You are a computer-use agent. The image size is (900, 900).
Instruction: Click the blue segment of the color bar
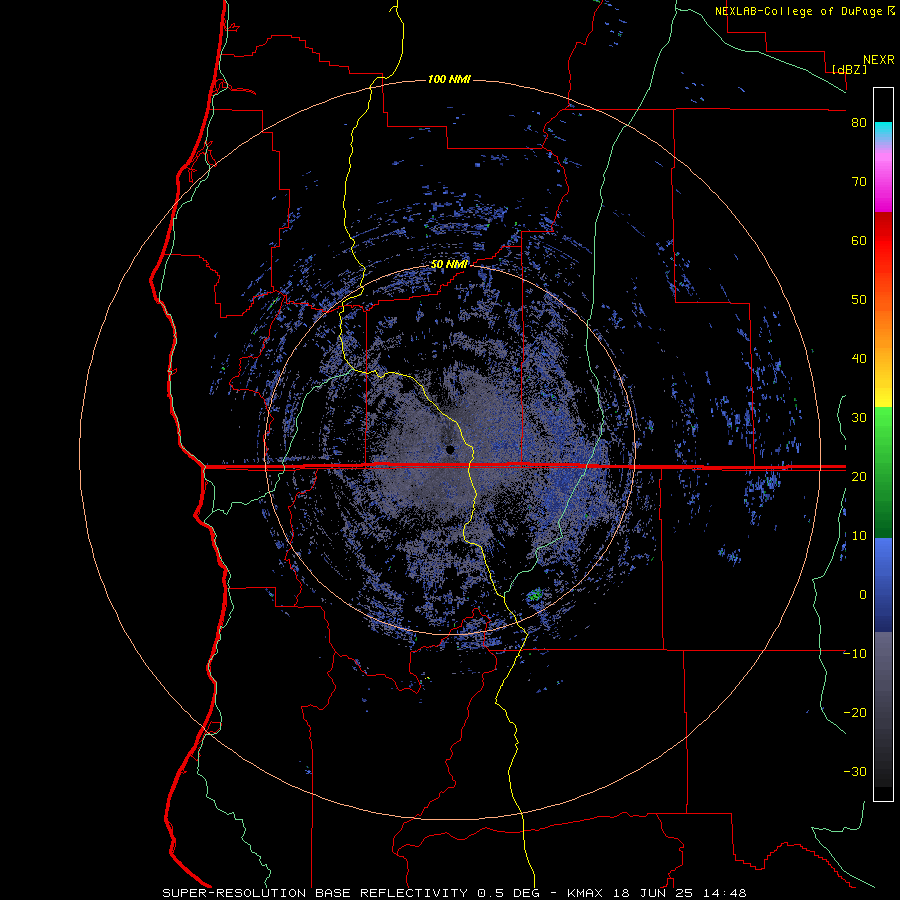pyautogui.click(x=883, y=585)
